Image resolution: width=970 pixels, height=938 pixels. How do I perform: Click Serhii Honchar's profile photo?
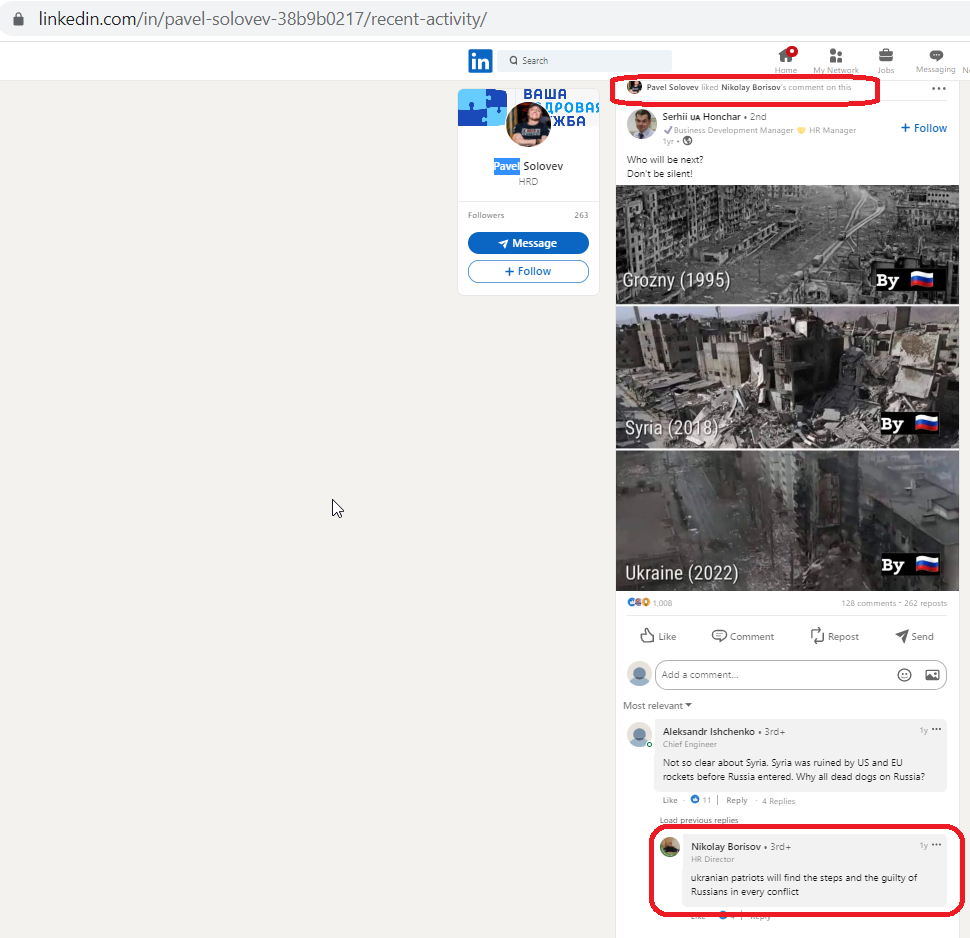(642, 124)
